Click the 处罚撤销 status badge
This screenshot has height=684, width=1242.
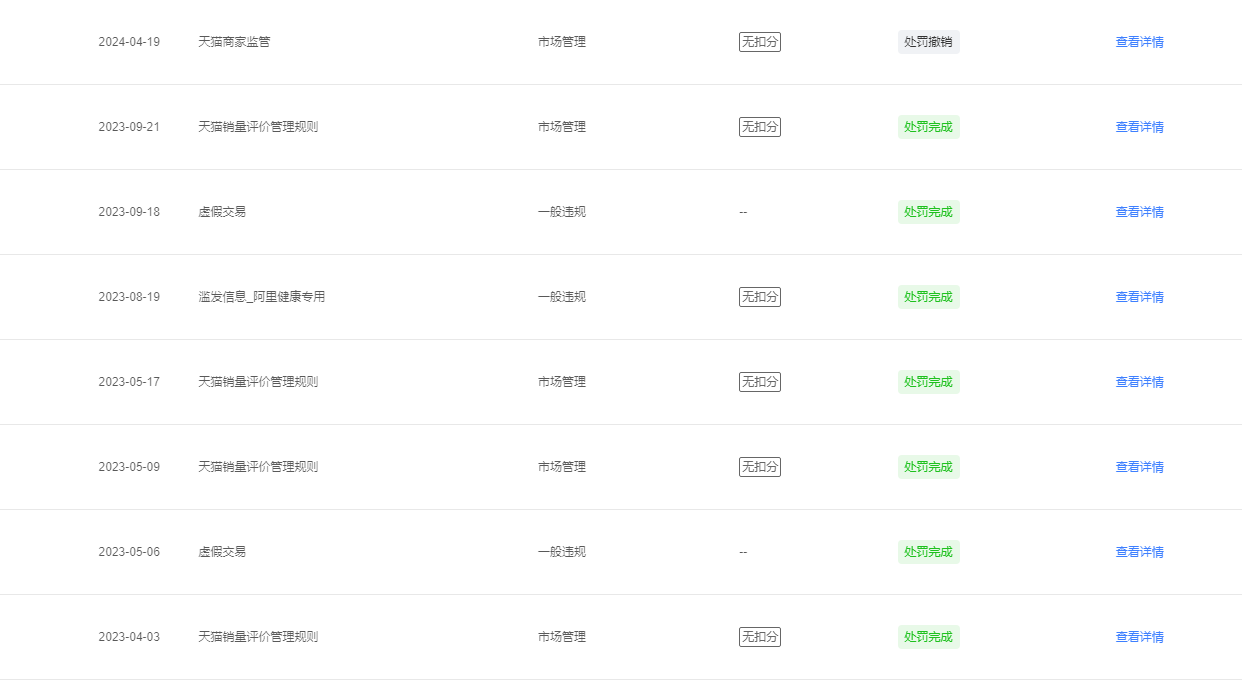(928, 42)
